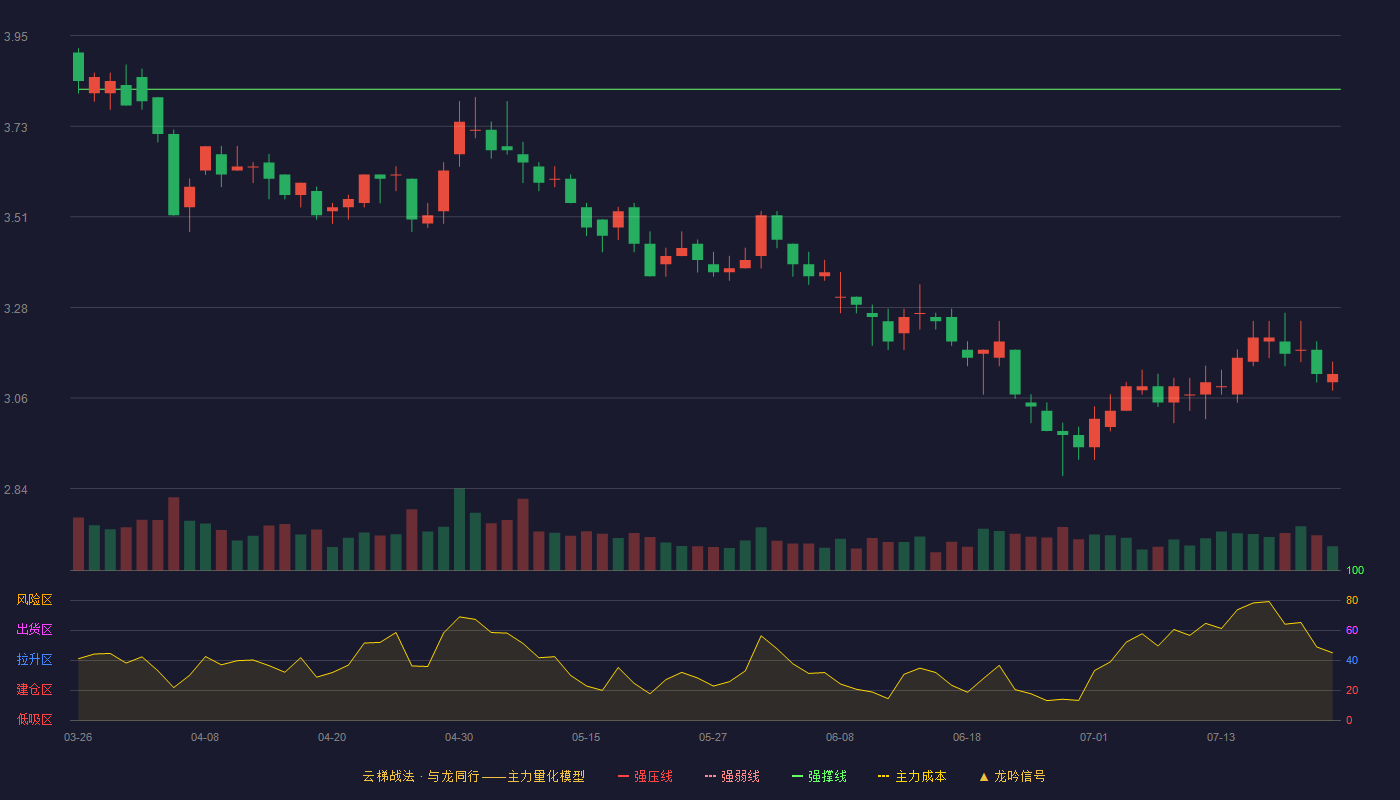Select the 风险区 zone label
The width and height of the screenshot is (1400, 800).
34,600
